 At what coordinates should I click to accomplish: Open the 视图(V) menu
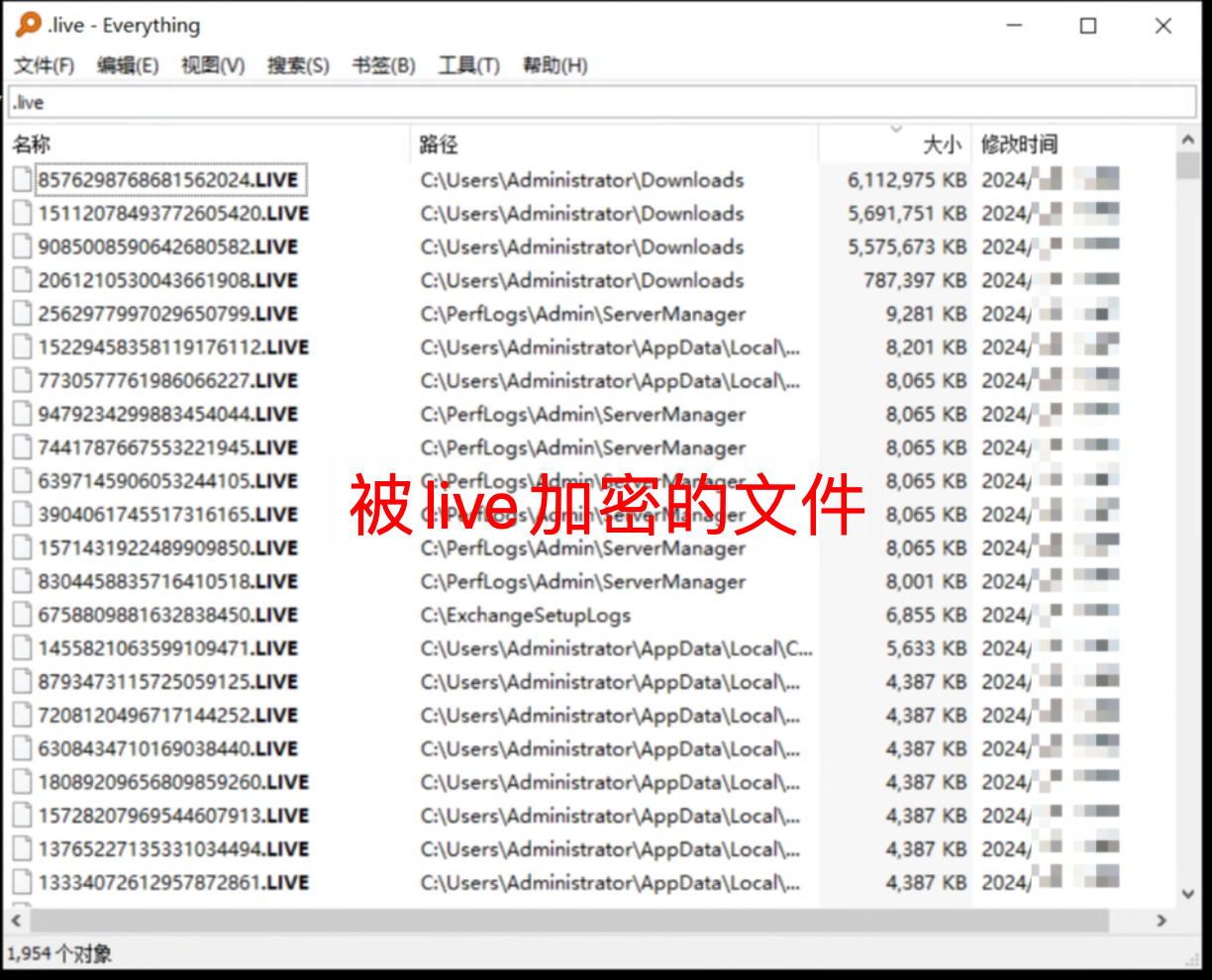[x=213, y=65]
